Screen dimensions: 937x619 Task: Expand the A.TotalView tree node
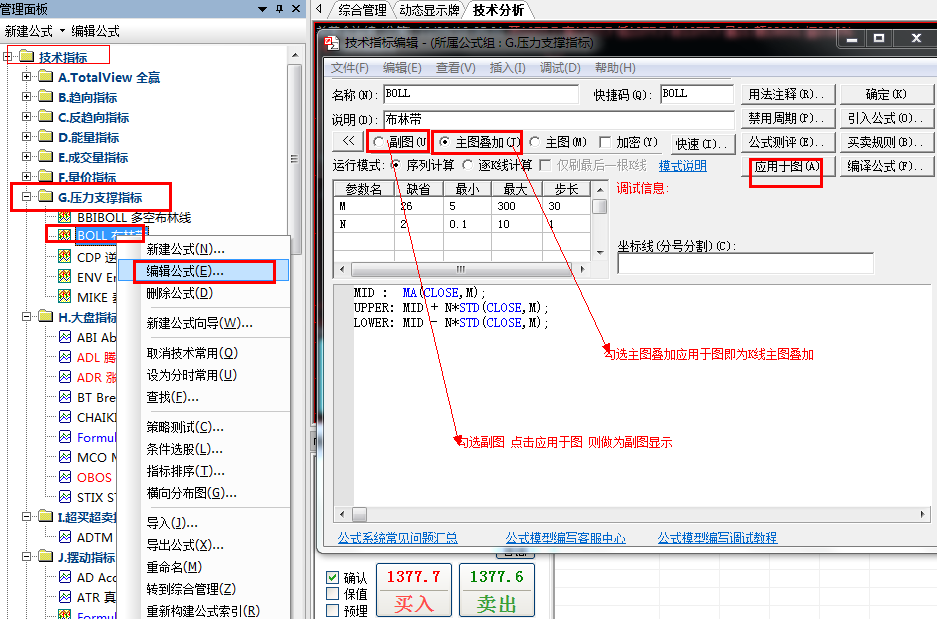pyautogui.click(x=26, y=76)
